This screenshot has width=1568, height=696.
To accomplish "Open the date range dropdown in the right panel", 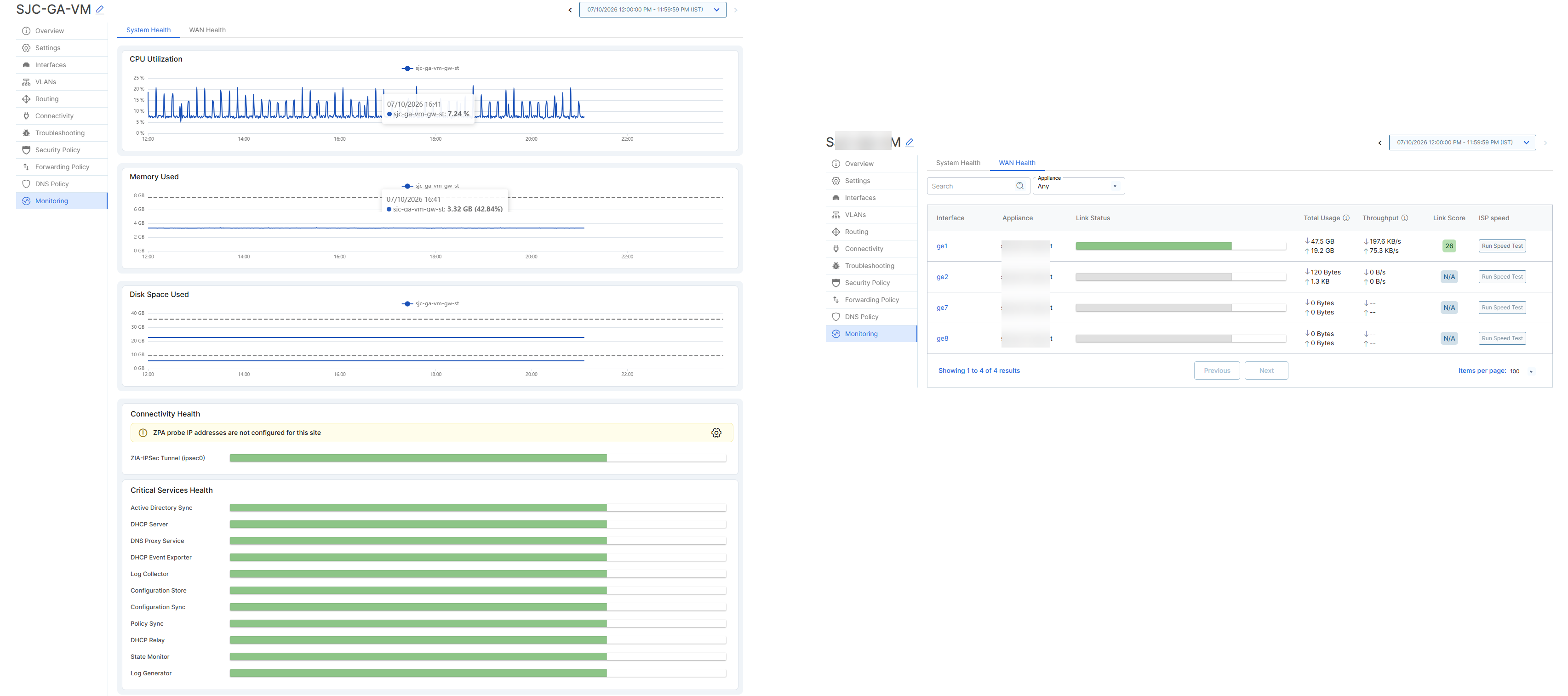I will tap(1462, 143).
